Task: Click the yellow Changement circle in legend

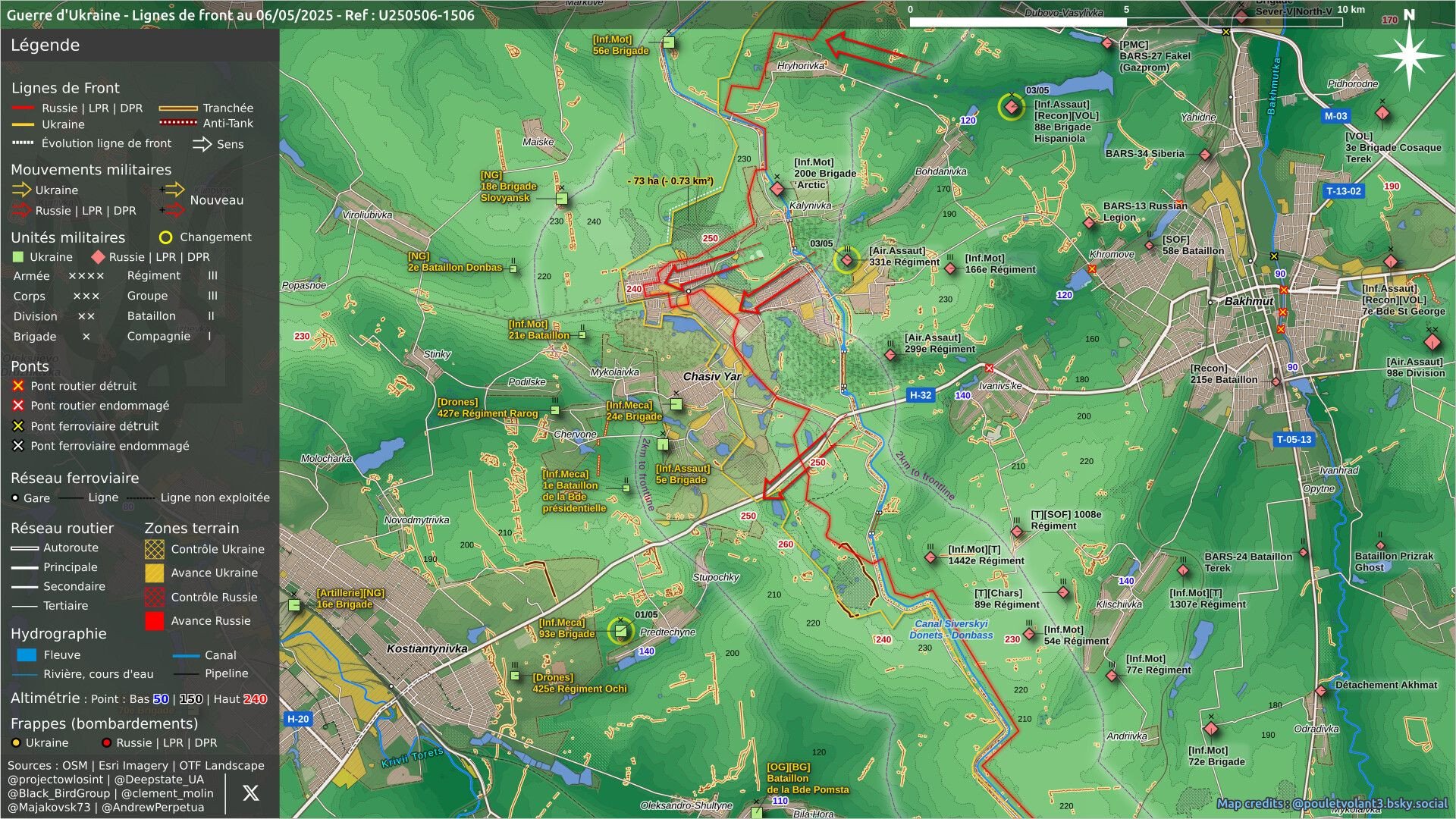Action: [165, 237]
